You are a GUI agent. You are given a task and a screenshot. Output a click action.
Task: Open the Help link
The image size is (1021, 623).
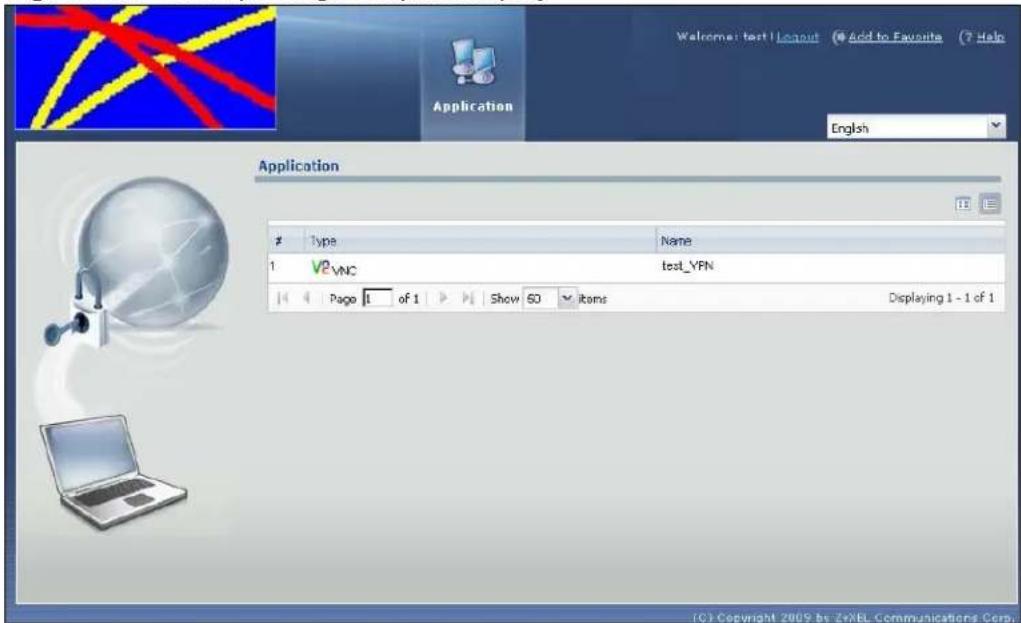point(990,37)
